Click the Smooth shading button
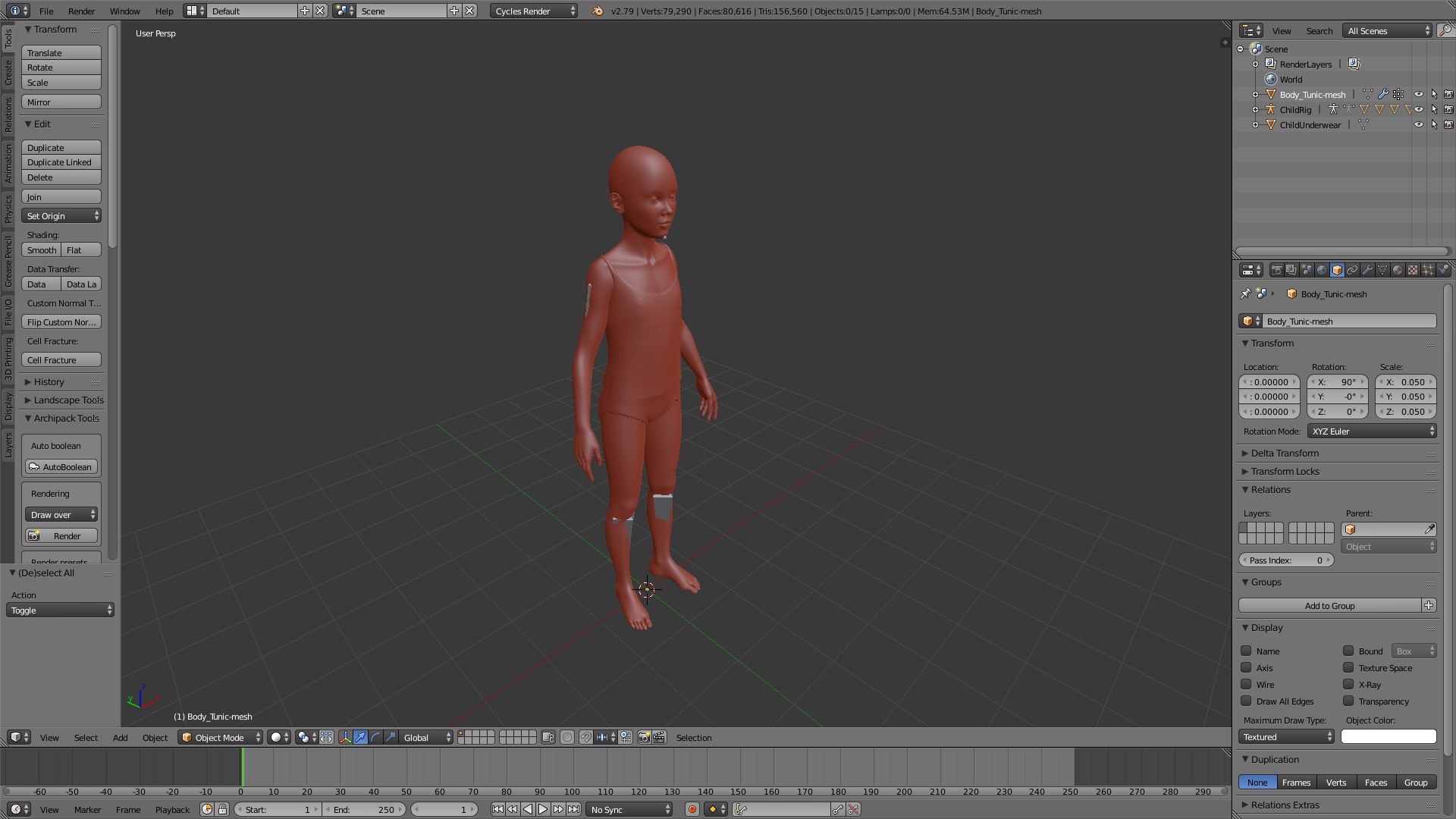This screenshot has width=1456, height=819. pos(42,249)
